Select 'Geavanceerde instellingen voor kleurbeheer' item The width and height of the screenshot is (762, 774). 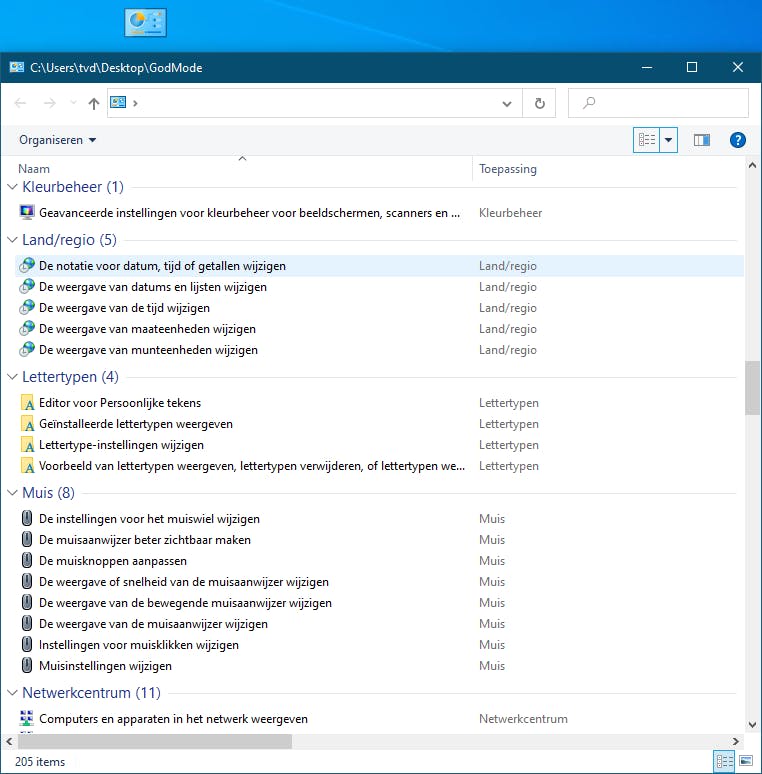coord(249,213)
